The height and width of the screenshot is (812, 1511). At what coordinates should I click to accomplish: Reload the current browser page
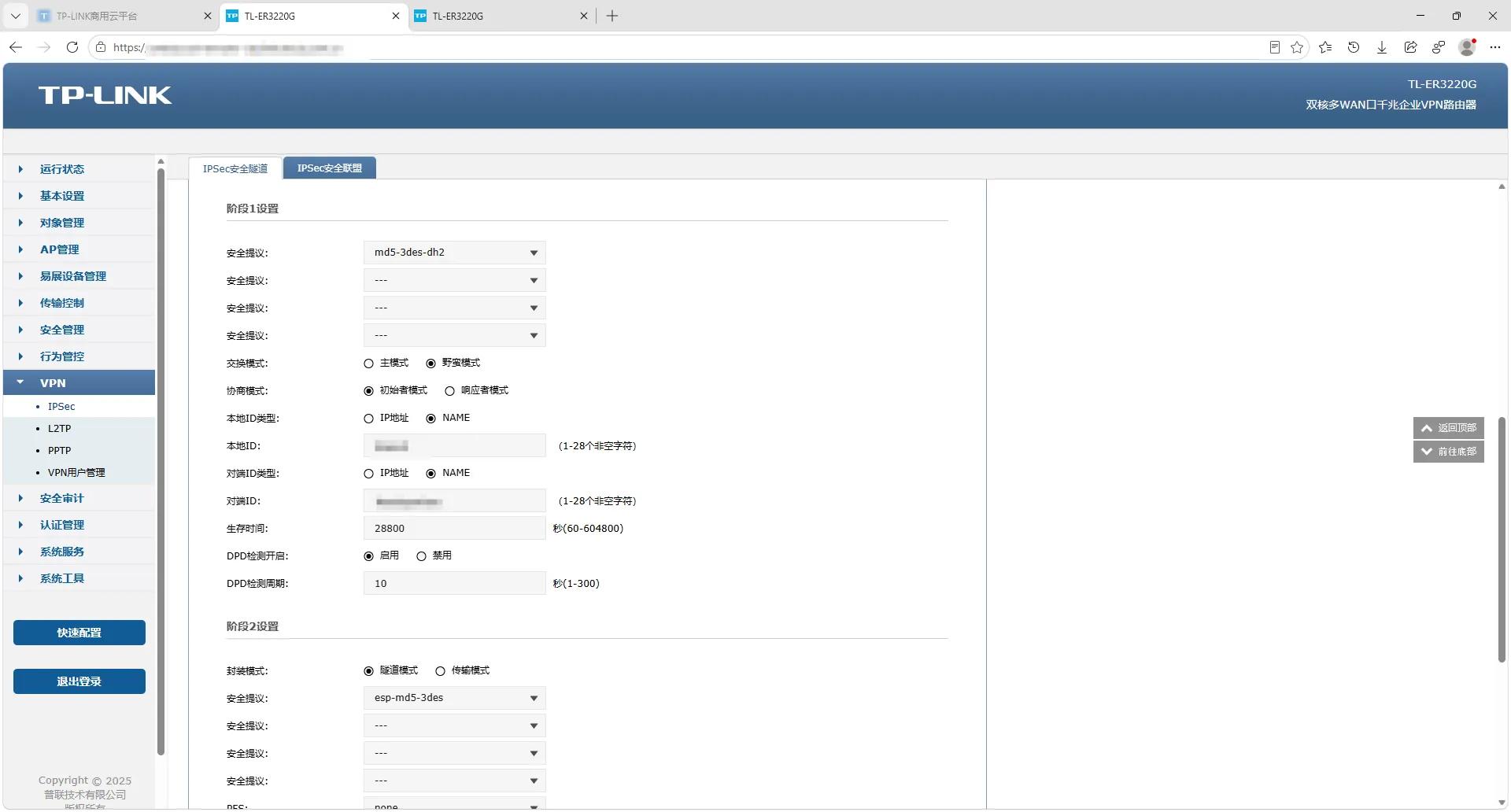[72, 47]
